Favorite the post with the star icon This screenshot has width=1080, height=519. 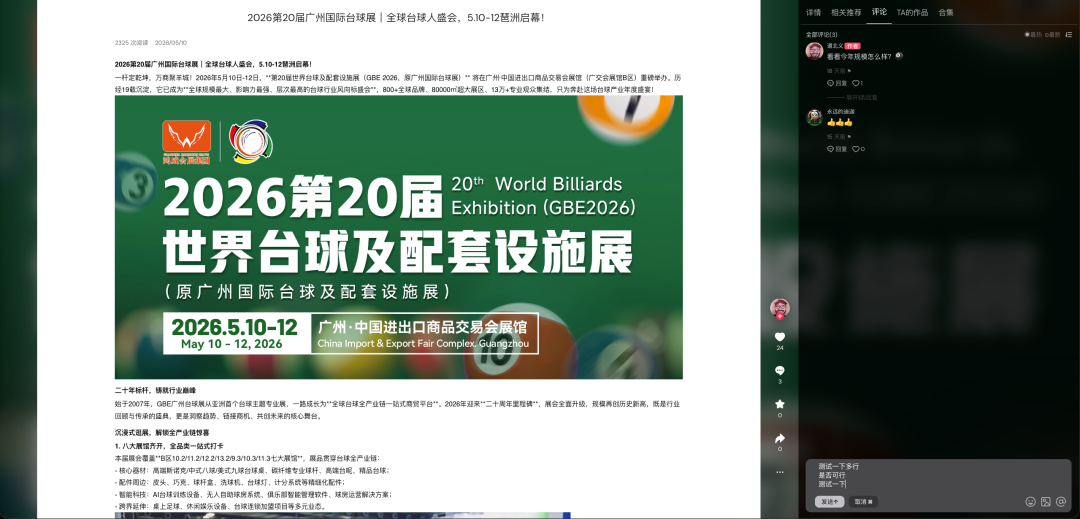tap(780, 404)
